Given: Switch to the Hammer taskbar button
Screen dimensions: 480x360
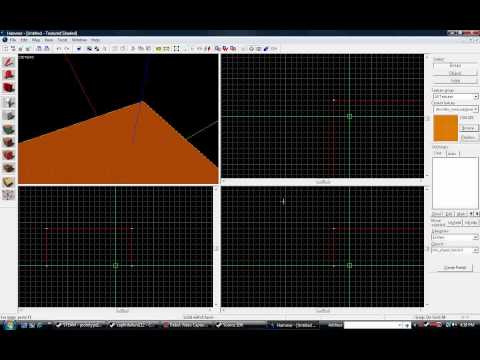Looking at the screenshot, I should pyautogui.click(x=294, y=325).
